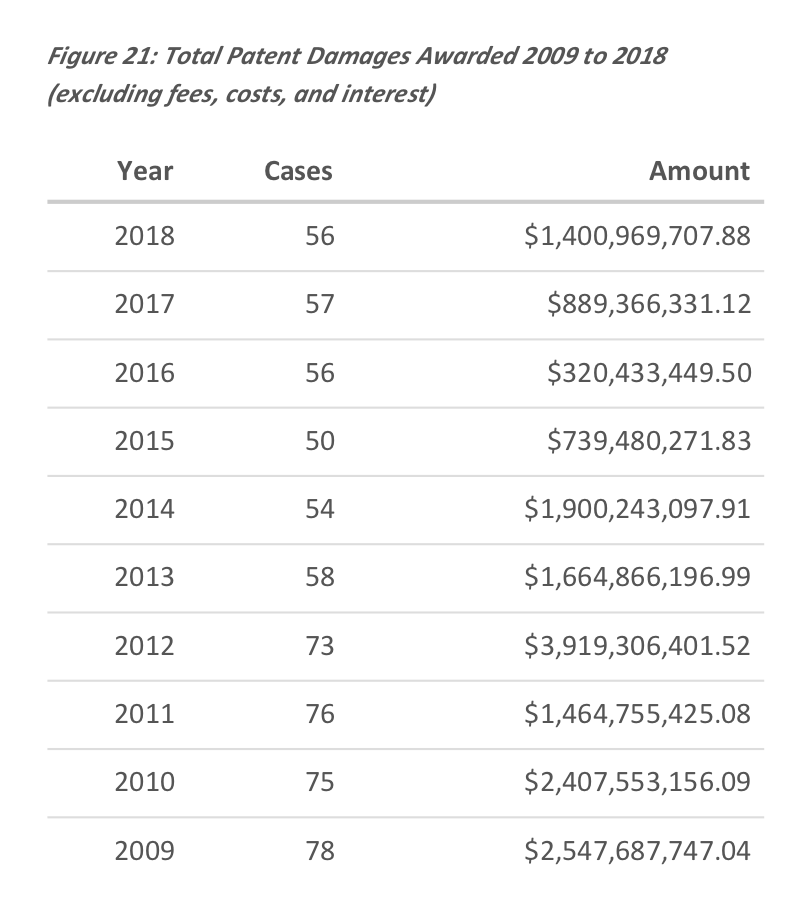Click the Year column header
The height and width of the screenshot is (924, 802).
pyautogui.click(x=145, y=171)
